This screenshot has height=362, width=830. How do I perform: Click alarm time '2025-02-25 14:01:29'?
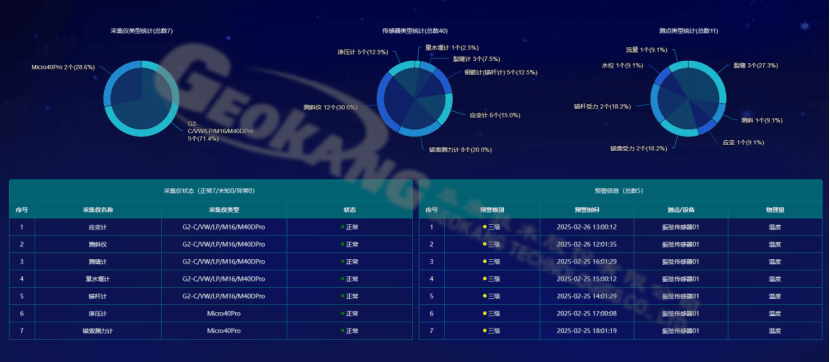coord(587,296)
